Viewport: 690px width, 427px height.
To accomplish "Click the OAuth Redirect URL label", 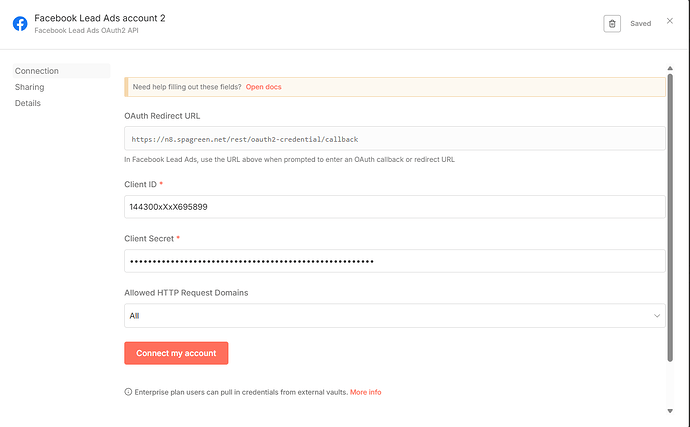I will (162, 116).
